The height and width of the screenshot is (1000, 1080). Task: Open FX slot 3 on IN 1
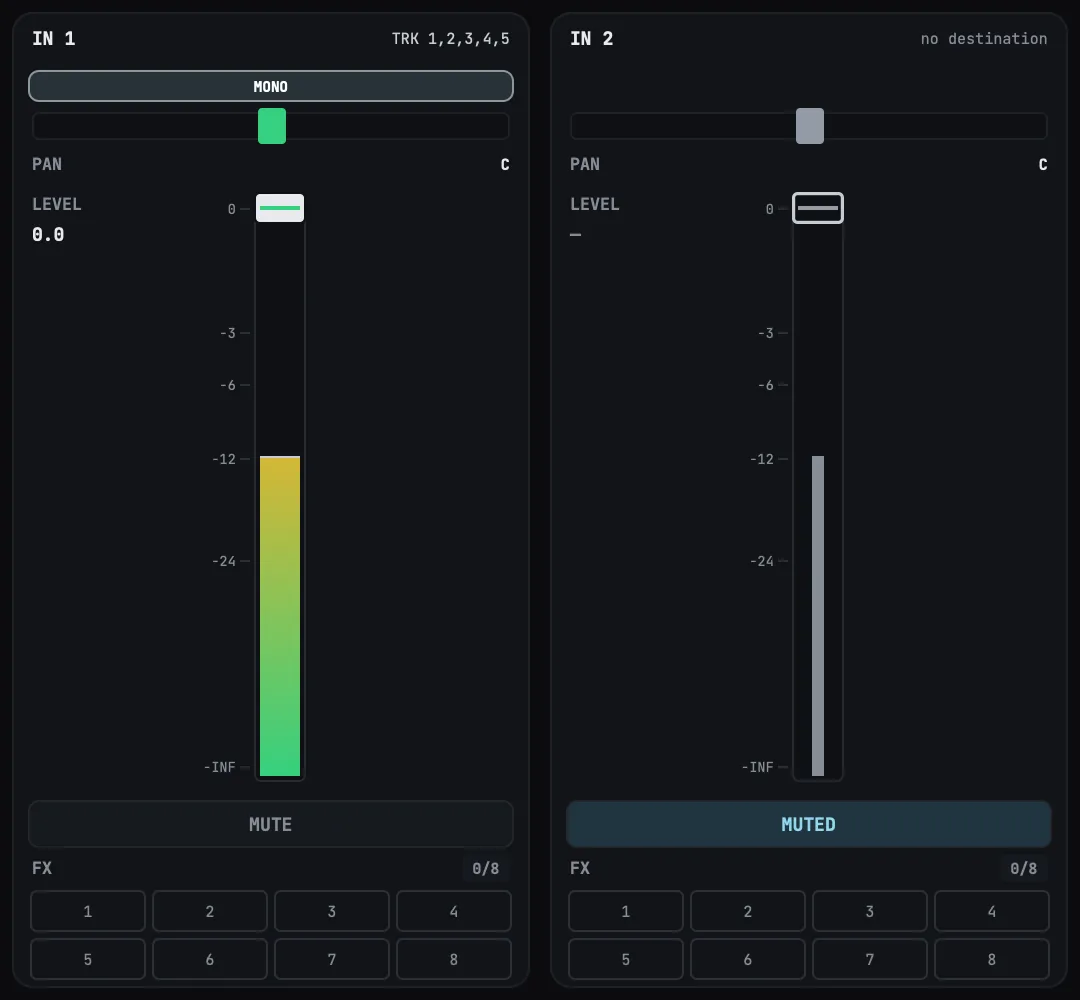click(331, 911)
